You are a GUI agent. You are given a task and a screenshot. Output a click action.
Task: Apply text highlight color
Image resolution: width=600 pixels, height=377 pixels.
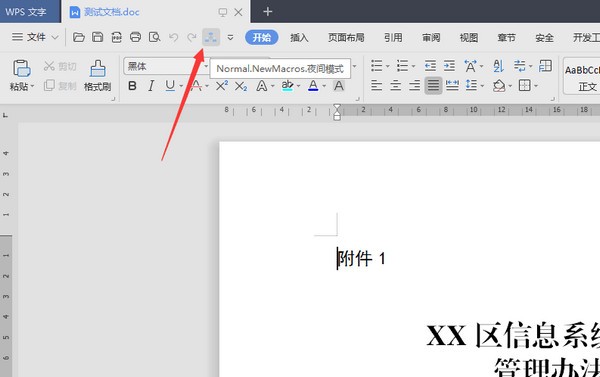pos(287,86)
